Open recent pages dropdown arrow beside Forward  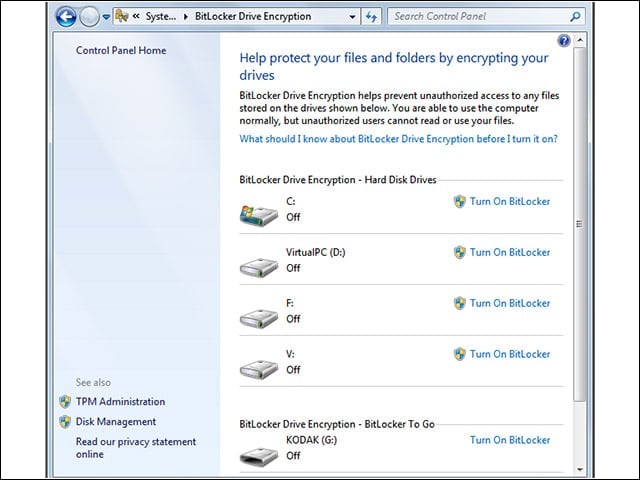click(x=106, y=17)
